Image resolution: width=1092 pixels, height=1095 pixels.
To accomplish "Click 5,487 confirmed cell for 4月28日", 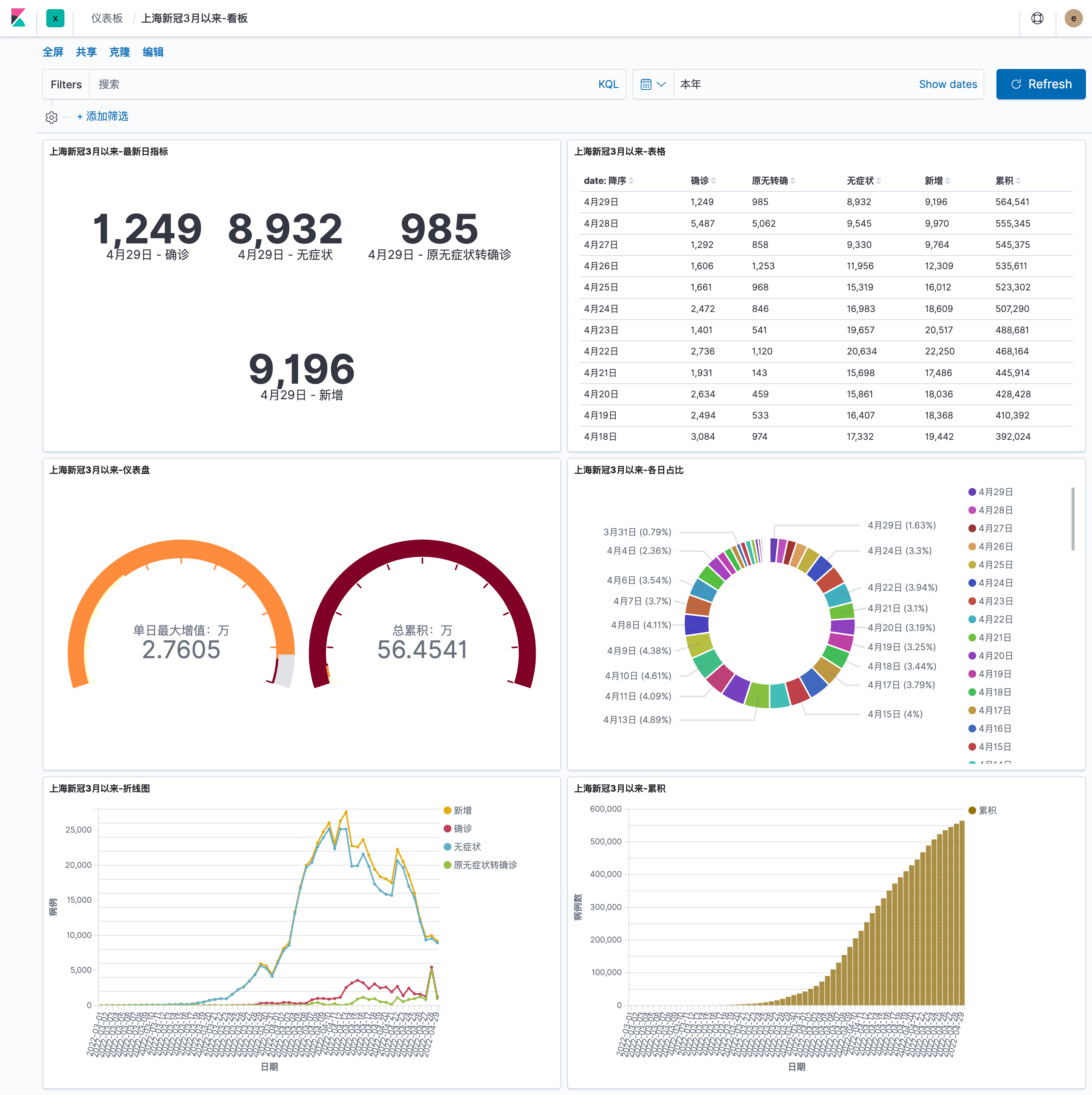I will pyautogui.click(x=702, y=223).
